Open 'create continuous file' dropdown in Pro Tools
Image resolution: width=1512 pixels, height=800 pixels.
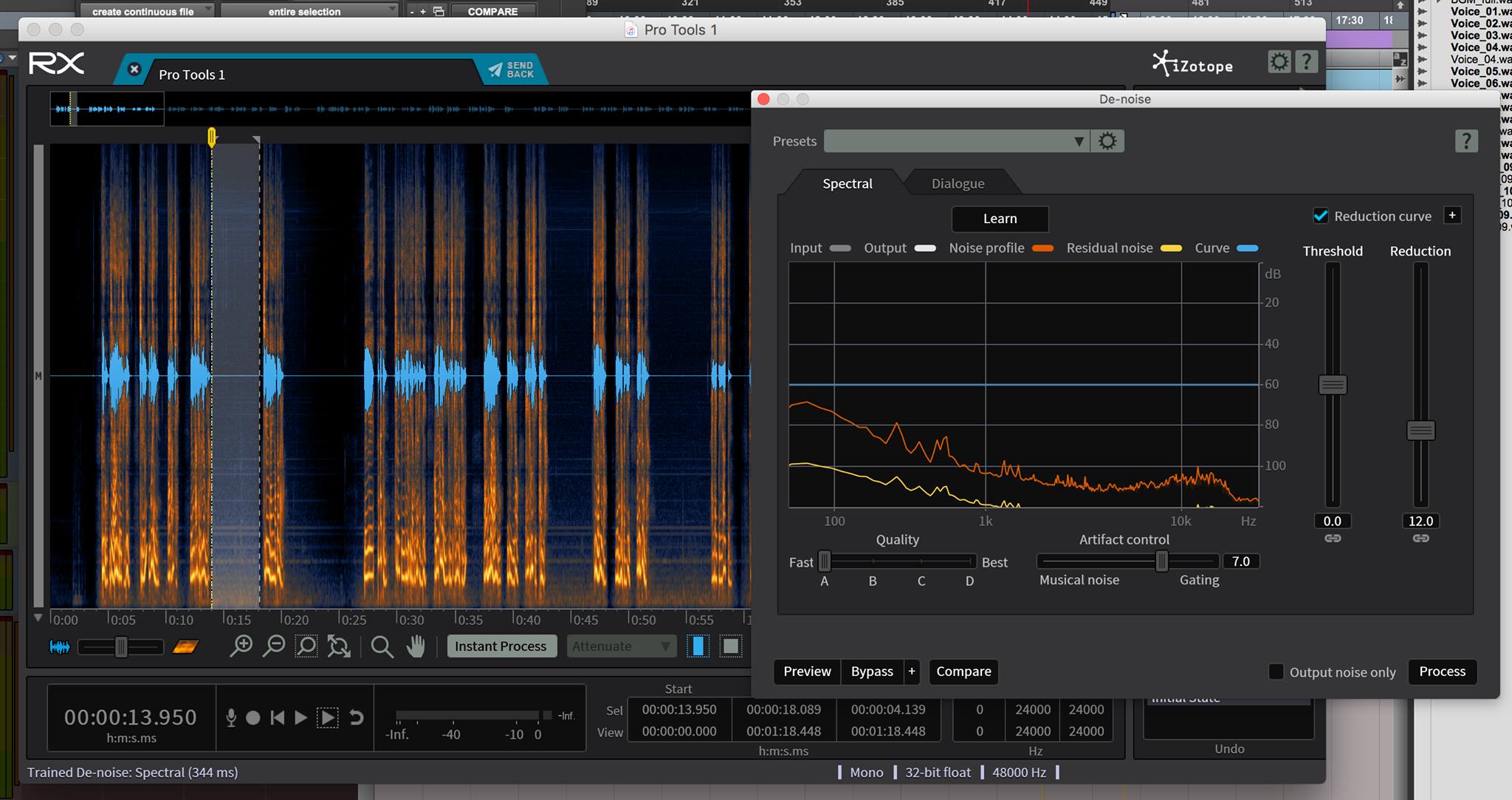[147, 10]
